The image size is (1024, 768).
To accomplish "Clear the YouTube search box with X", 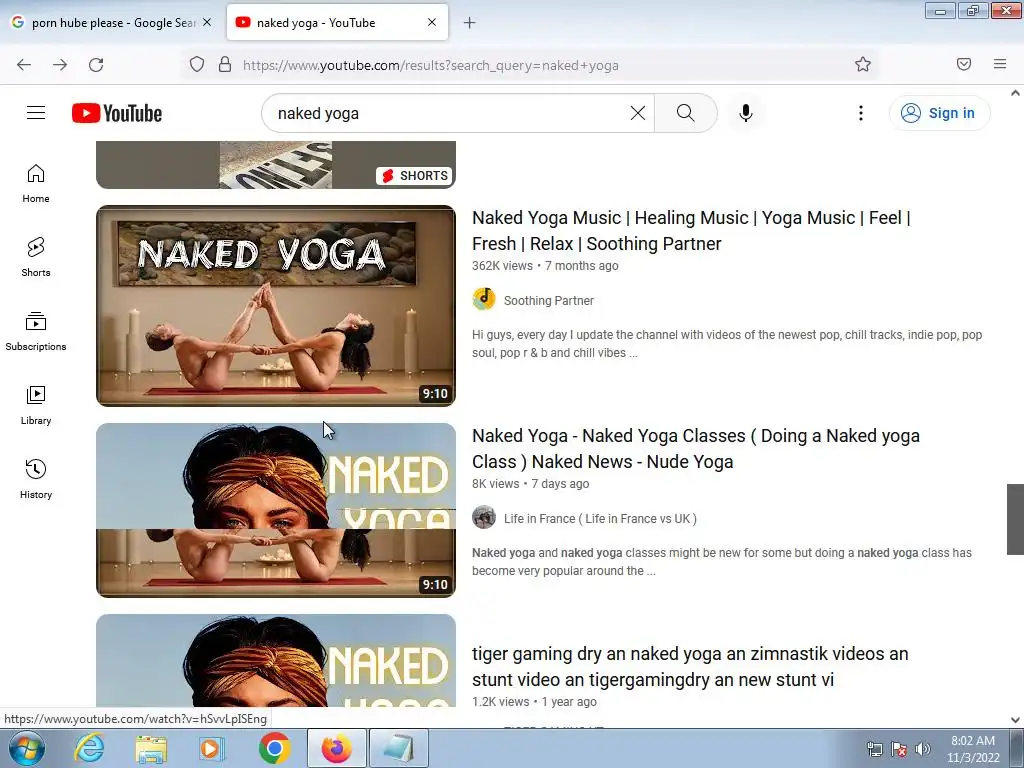I will (x=637, y=113).
